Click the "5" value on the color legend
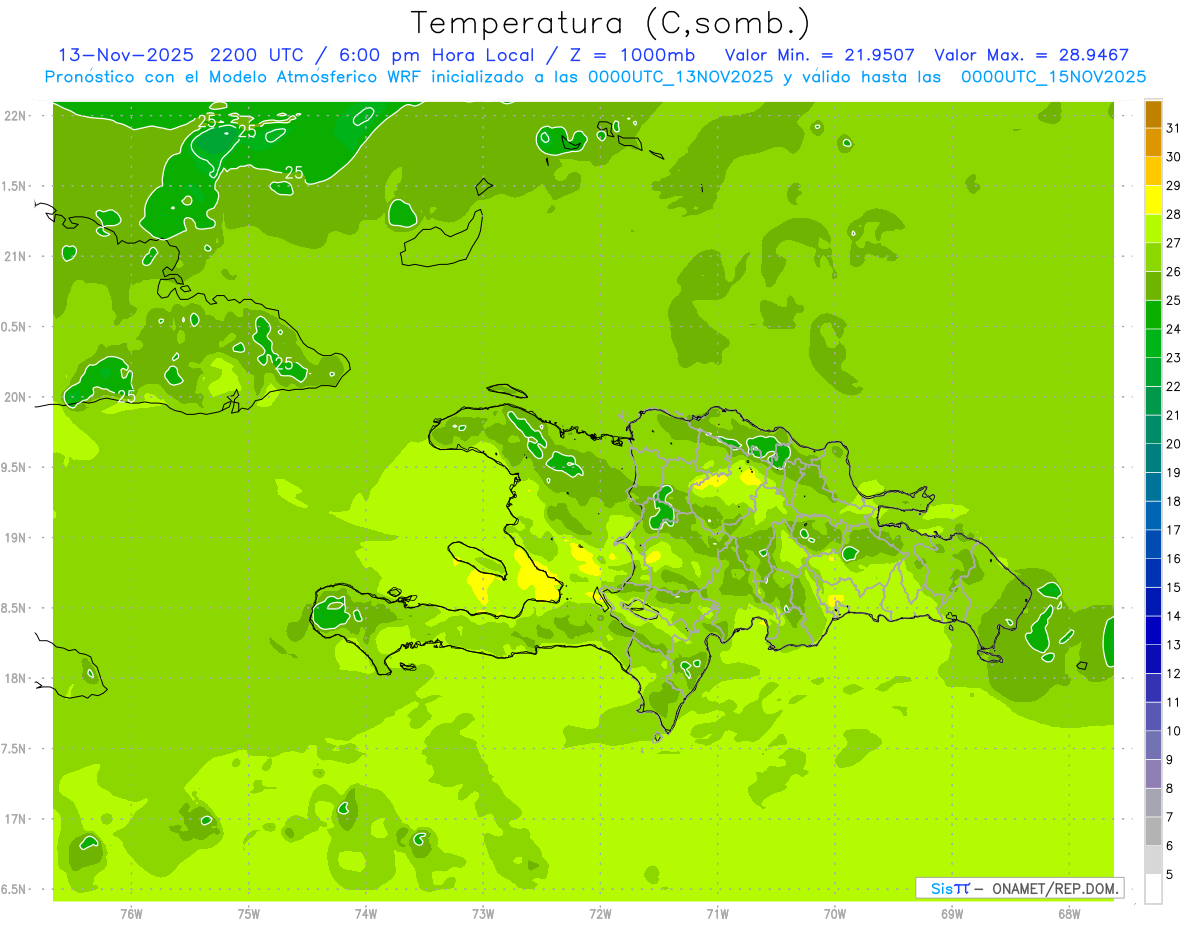 [1170, 875]
